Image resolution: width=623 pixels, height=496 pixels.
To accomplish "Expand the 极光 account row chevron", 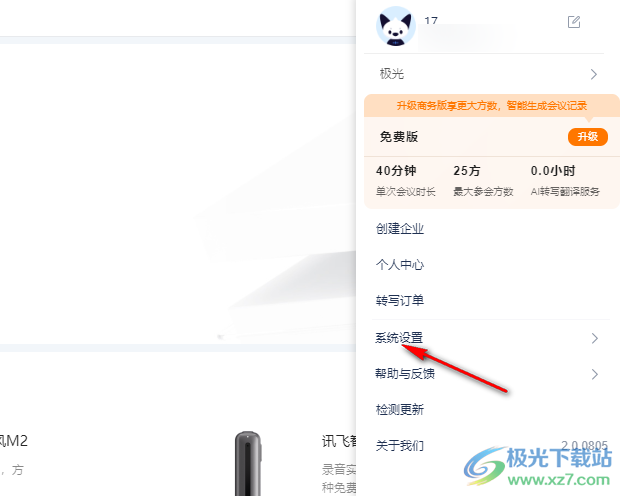I will (594, 74).
